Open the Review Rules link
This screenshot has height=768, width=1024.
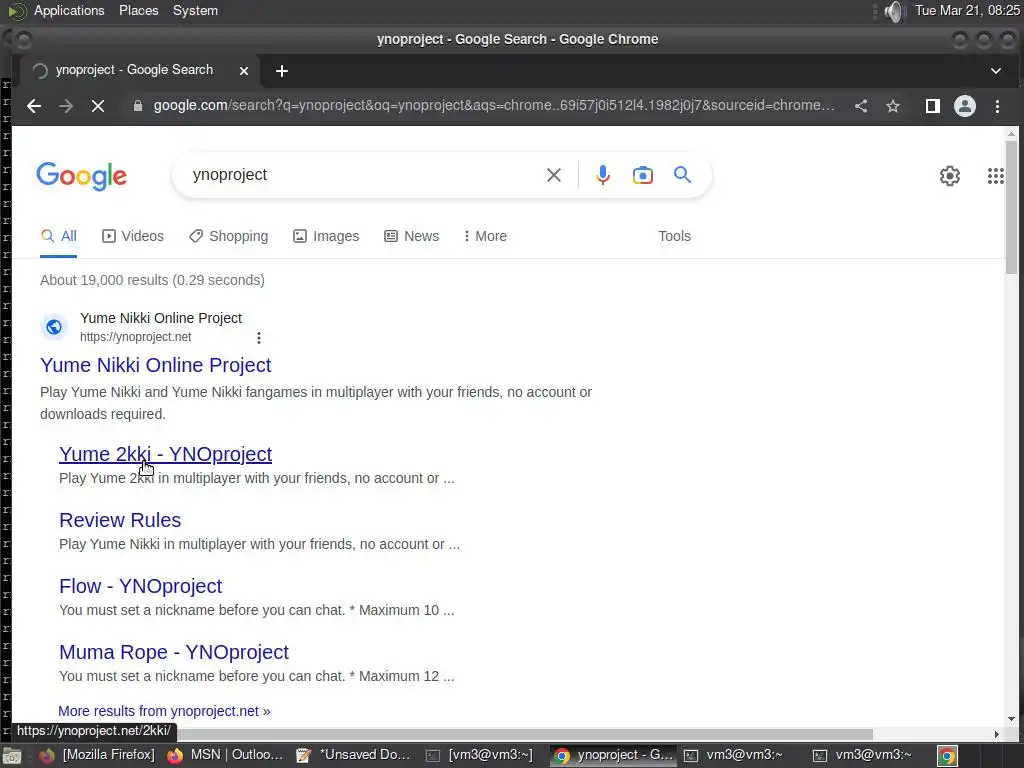(x=120, y=520)
